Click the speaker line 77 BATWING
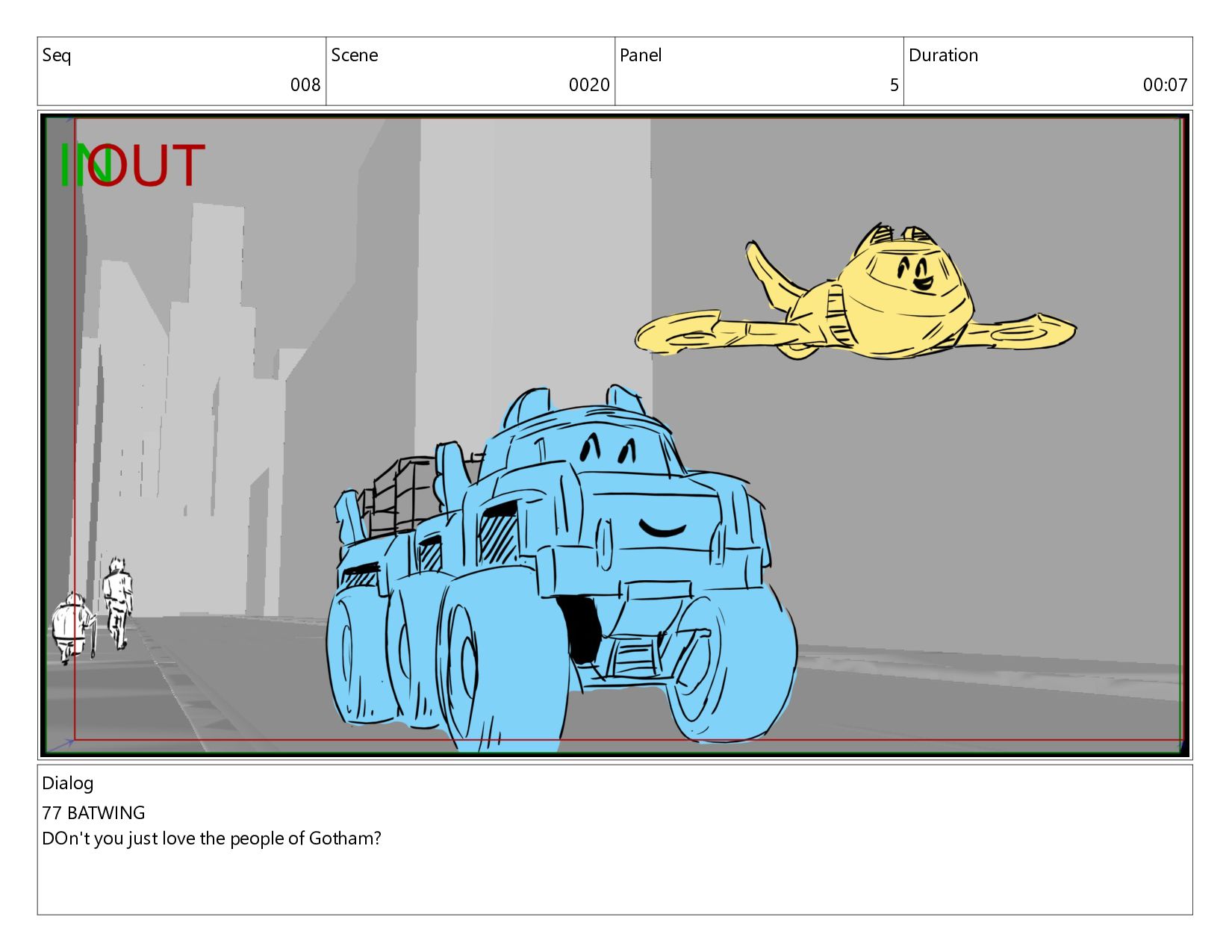The image size is (1232, 952). (x=94, y=813)
